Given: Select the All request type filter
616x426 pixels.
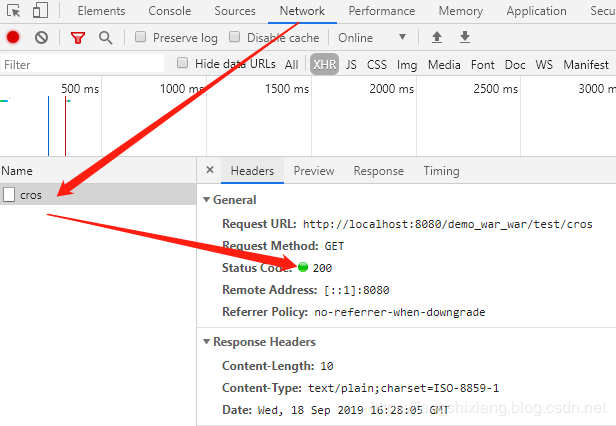Looking at the screenshot, I should click(x=292, y=64).
